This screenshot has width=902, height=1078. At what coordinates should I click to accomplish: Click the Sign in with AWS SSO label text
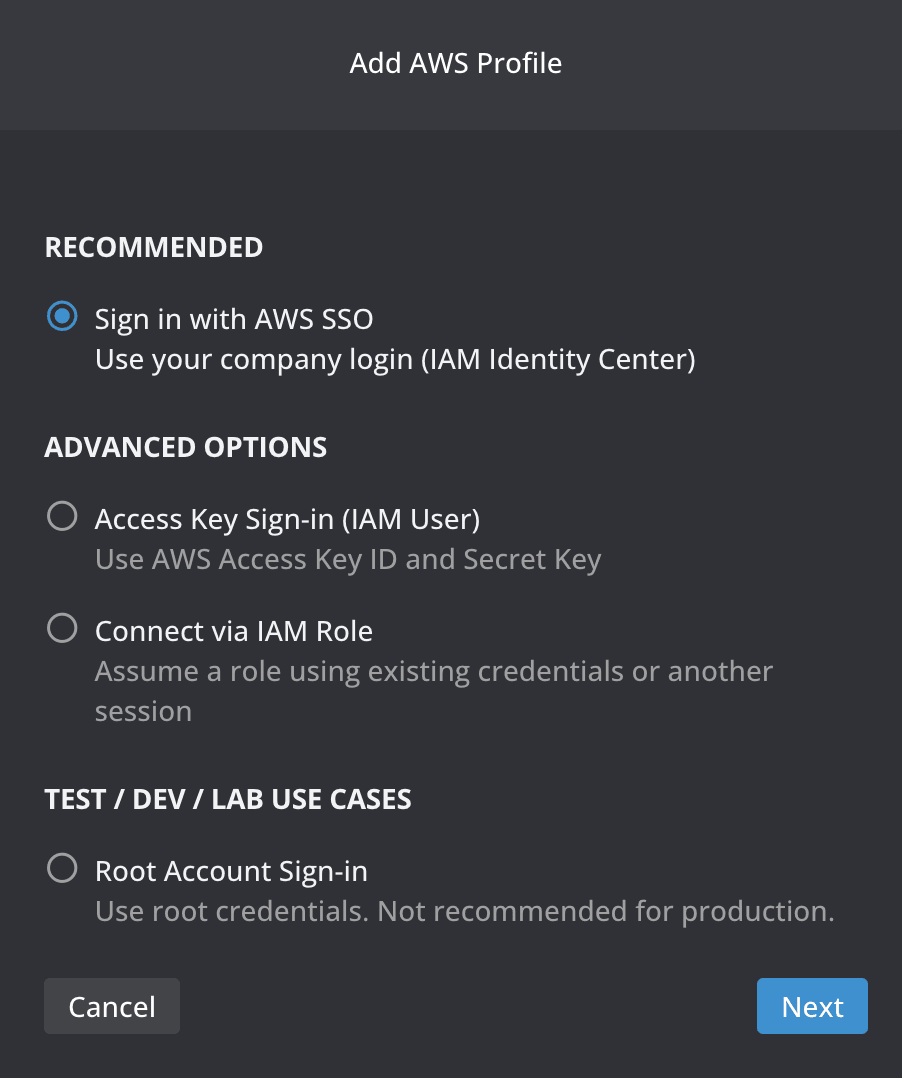[x=233, y=318]
